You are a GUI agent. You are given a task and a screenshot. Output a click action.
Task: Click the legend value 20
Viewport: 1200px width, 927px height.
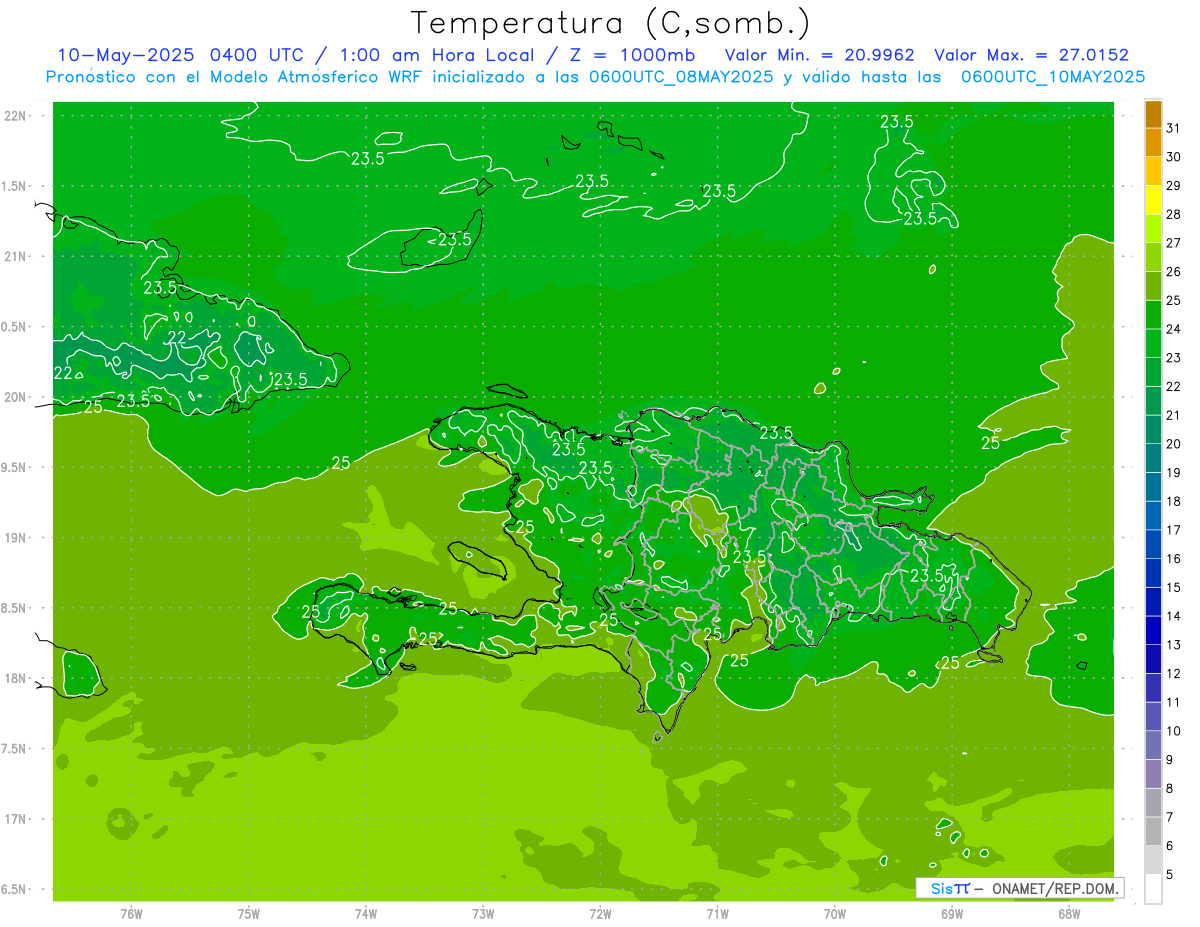point(1173,444)
